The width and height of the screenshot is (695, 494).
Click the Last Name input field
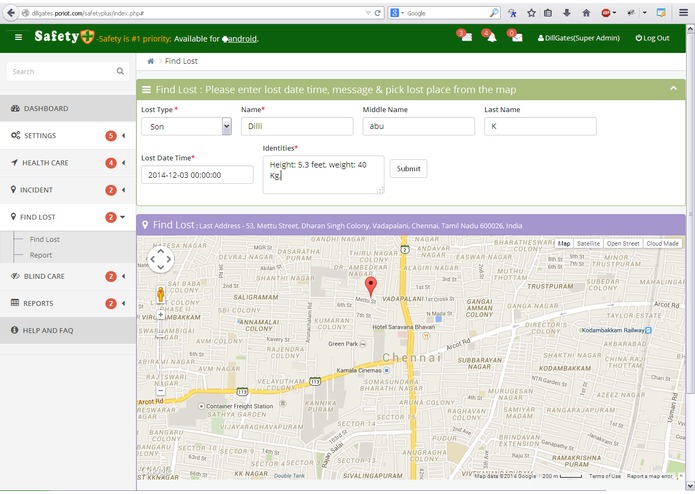point(540,126)
